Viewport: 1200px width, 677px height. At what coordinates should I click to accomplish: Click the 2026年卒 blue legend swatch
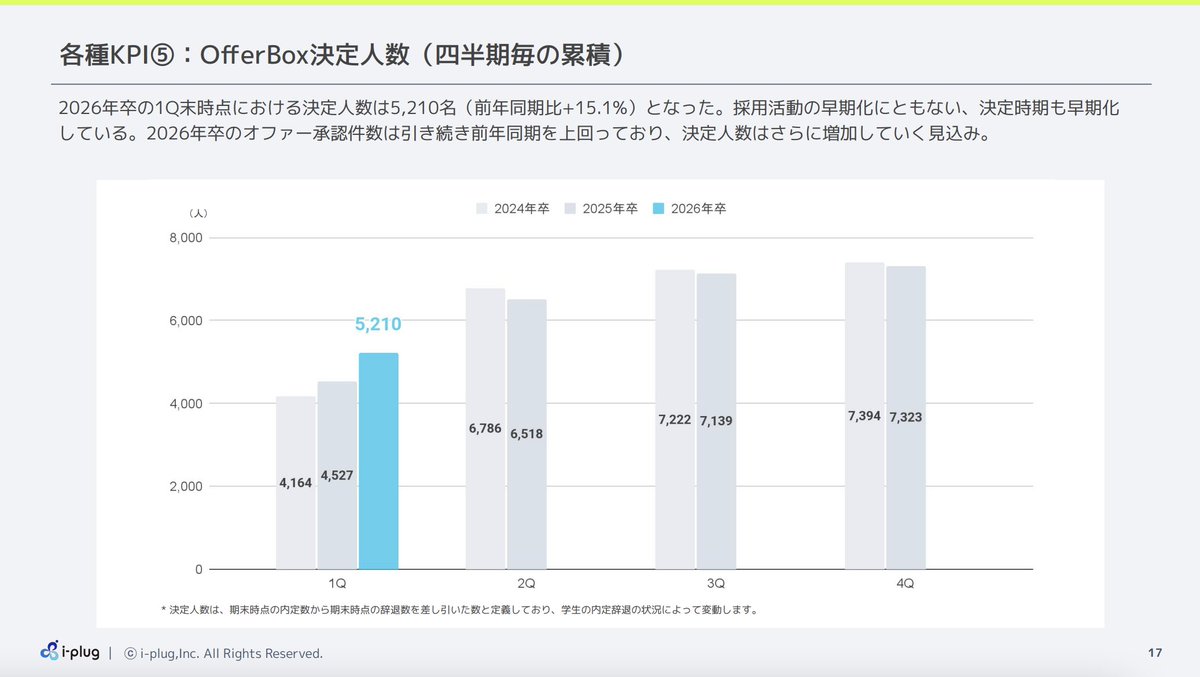click(x=658, y=209)
